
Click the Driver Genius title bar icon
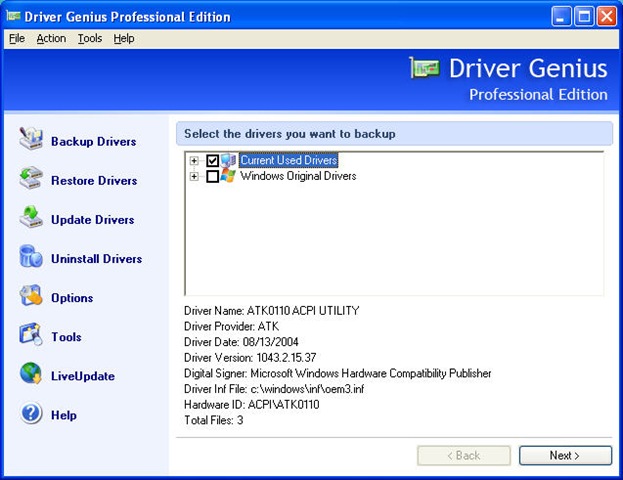(13, 16)
